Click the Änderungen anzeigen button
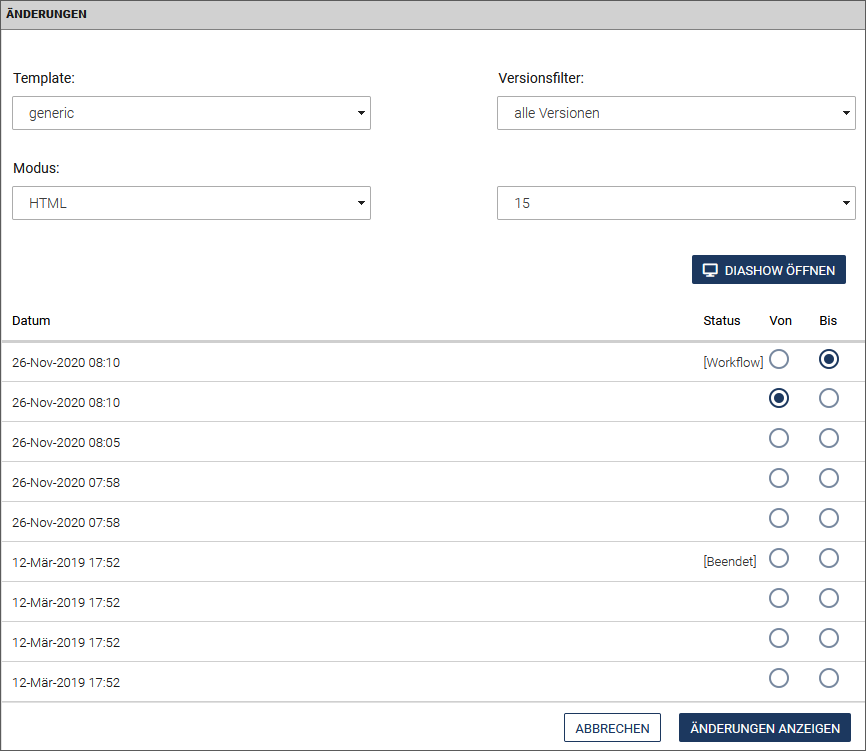 click(764, 728)
